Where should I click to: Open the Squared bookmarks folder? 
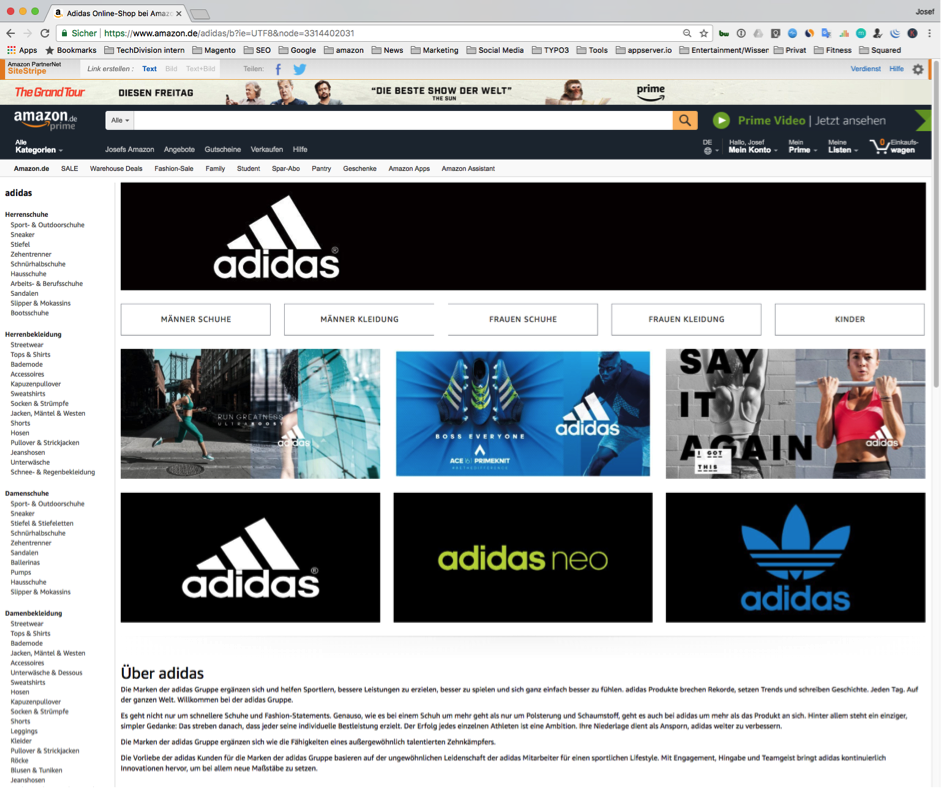[x=880, y=50]
